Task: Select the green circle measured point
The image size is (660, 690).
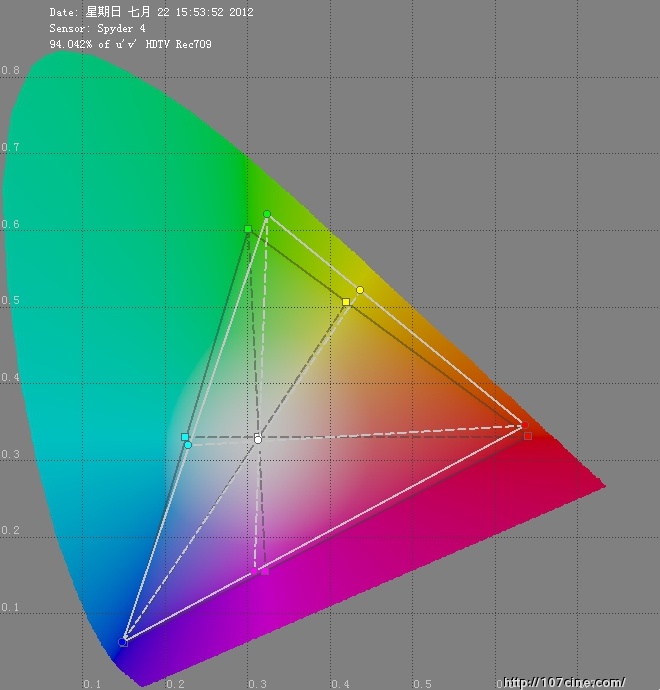Action: pyautogui.click(x=267, y=214)
